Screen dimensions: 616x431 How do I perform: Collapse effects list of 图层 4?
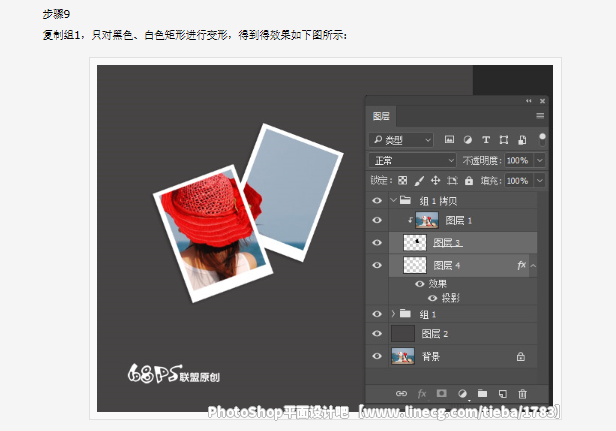click(533, 266)
